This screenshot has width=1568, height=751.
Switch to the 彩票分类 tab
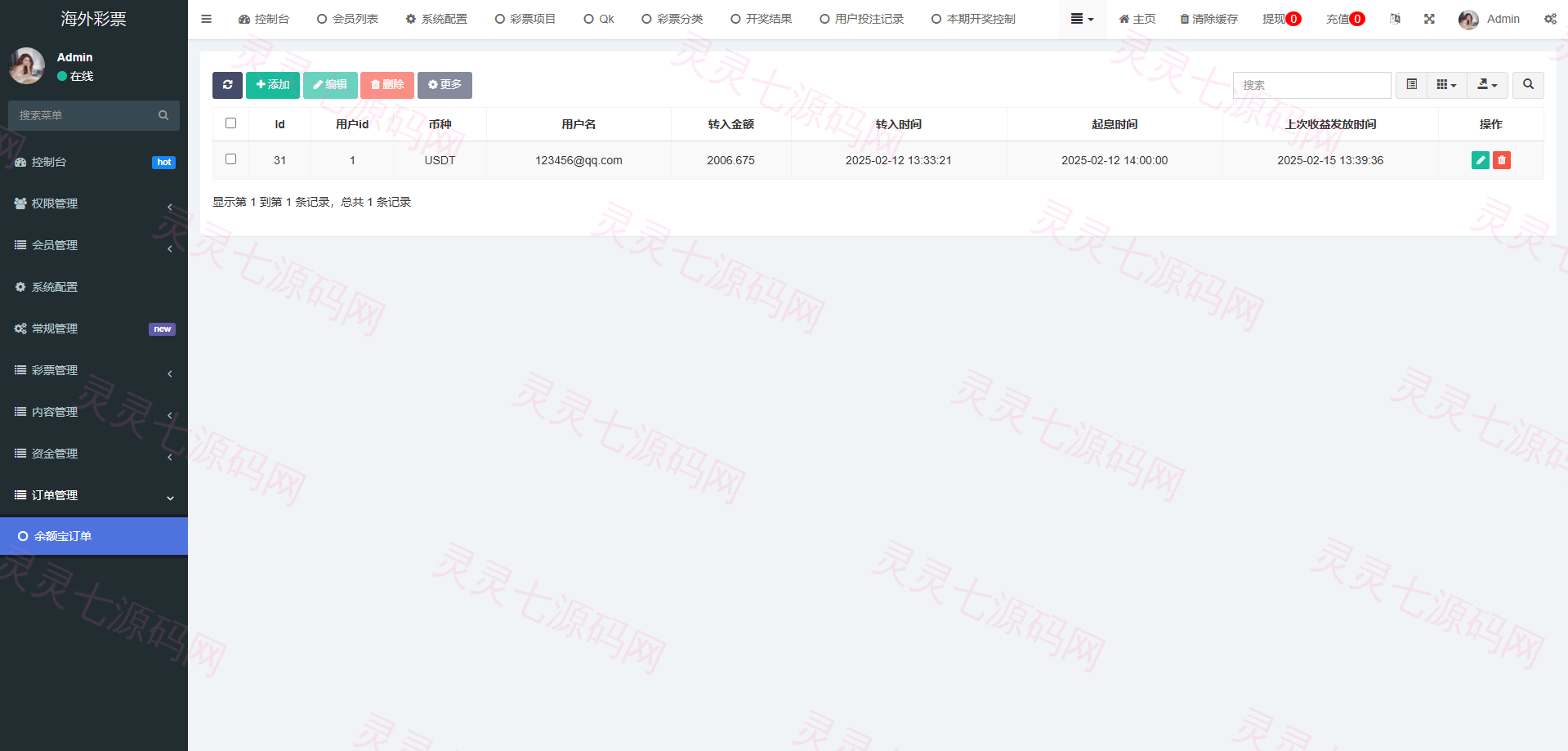pyautogui.click(x=672, y=19)
